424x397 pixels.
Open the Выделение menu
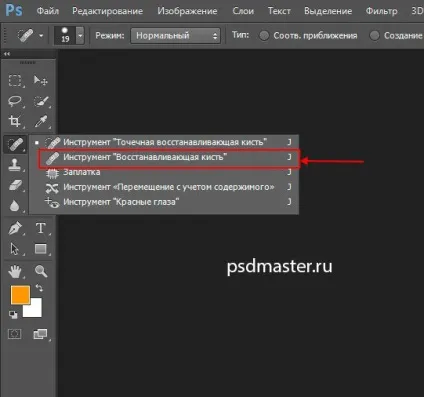point(328,11)
